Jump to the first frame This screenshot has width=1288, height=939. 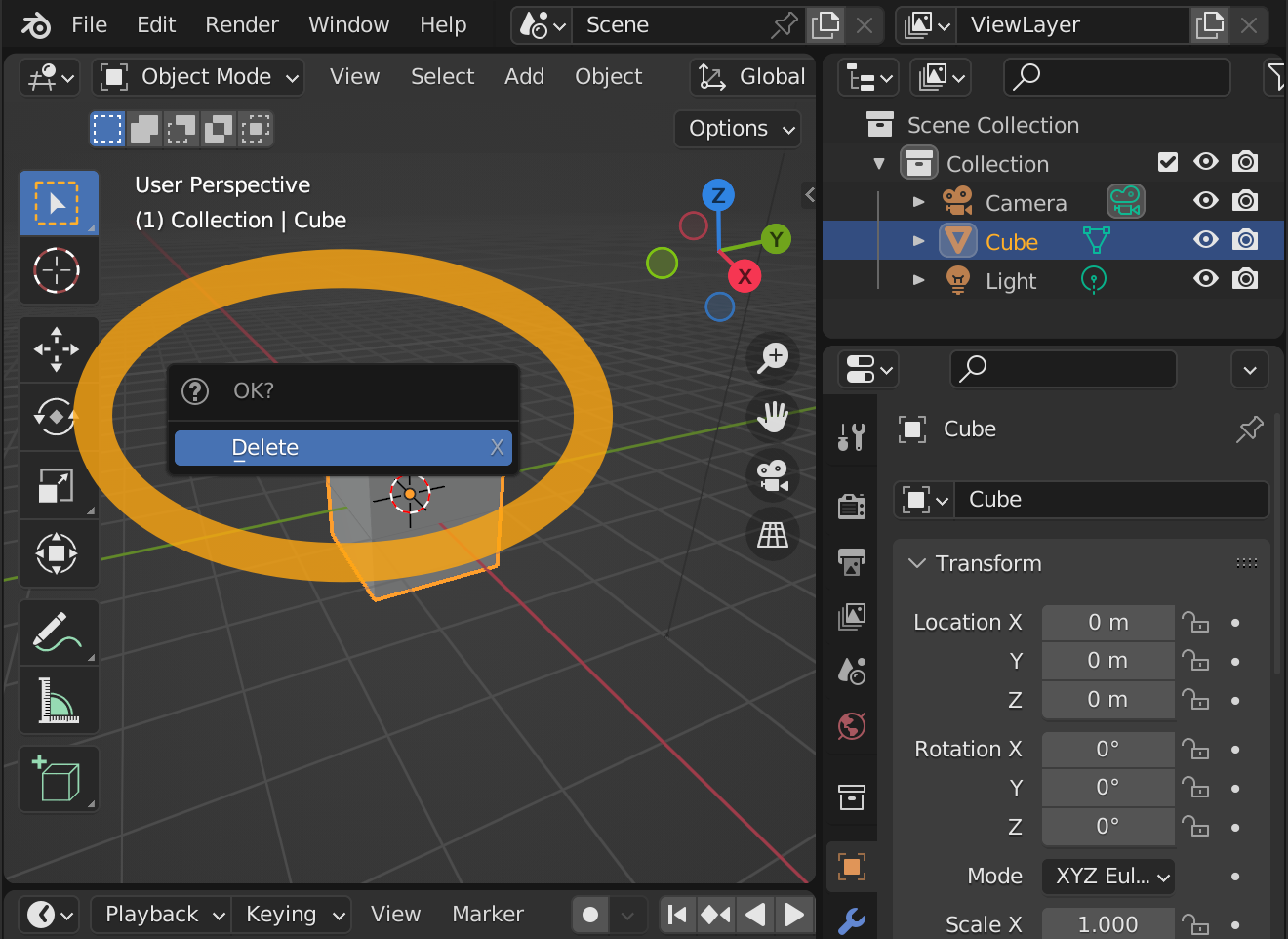[x=677, y=915]
